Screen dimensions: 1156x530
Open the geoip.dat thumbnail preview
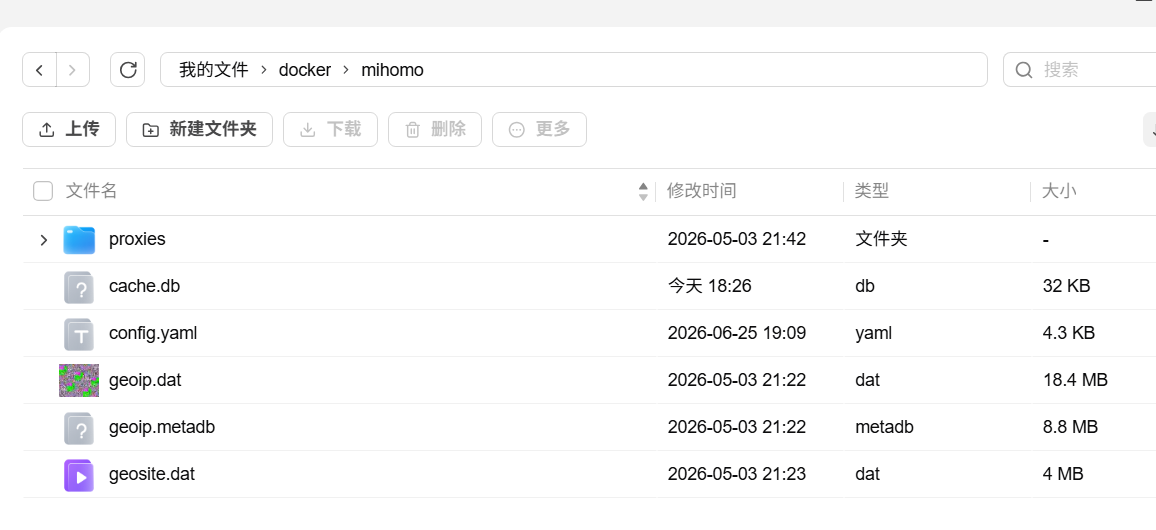[x=79, y=380]
